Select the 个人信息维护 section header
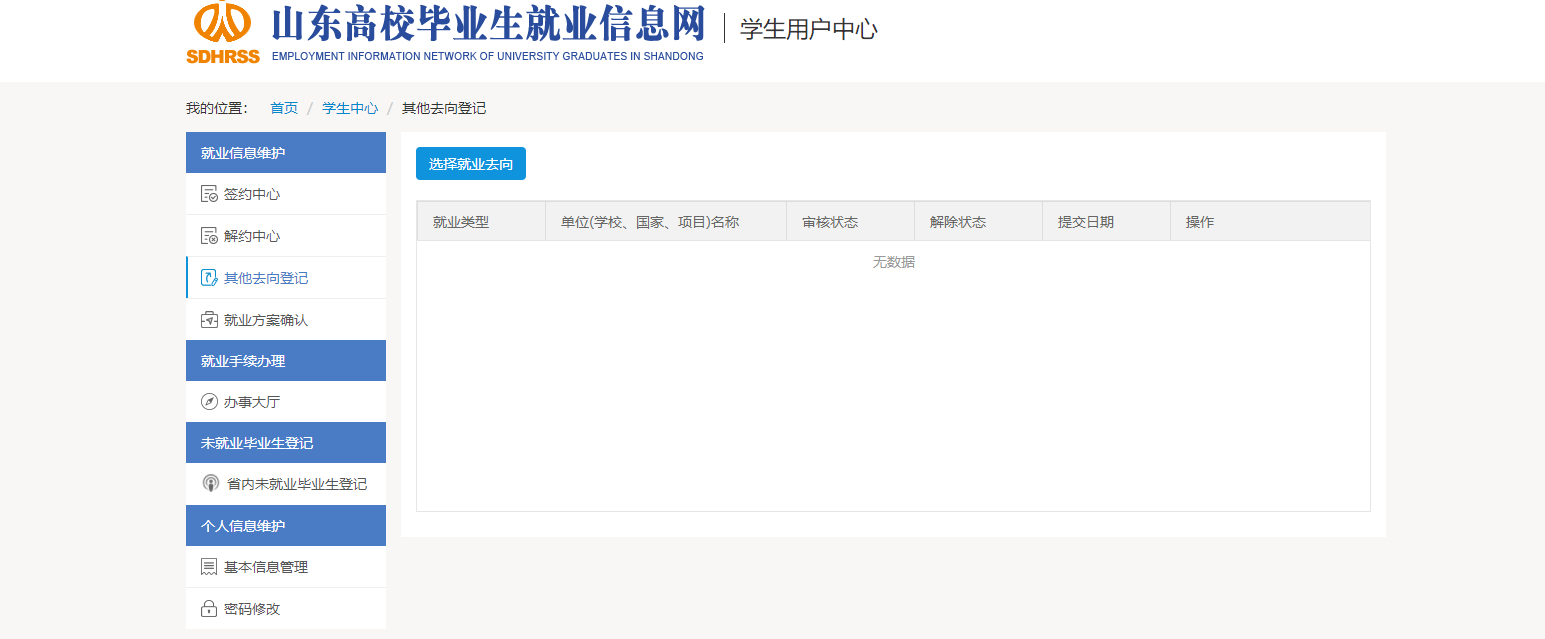Screen dimensions: 1545x639 [286, 526]
